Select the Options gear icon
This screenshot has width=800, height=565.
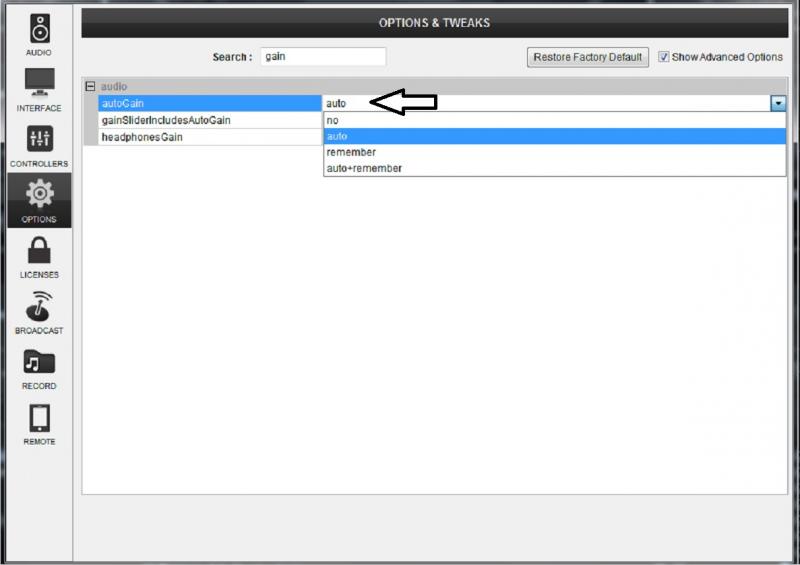point(39,193)
